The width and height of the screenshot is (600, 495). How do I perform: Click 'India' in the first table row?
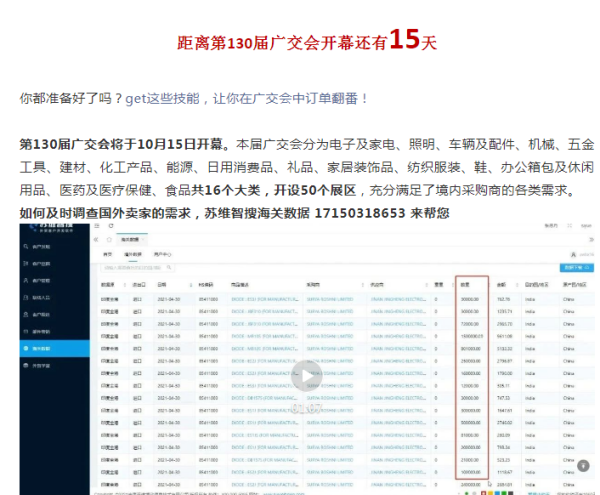tap(530, 299)
